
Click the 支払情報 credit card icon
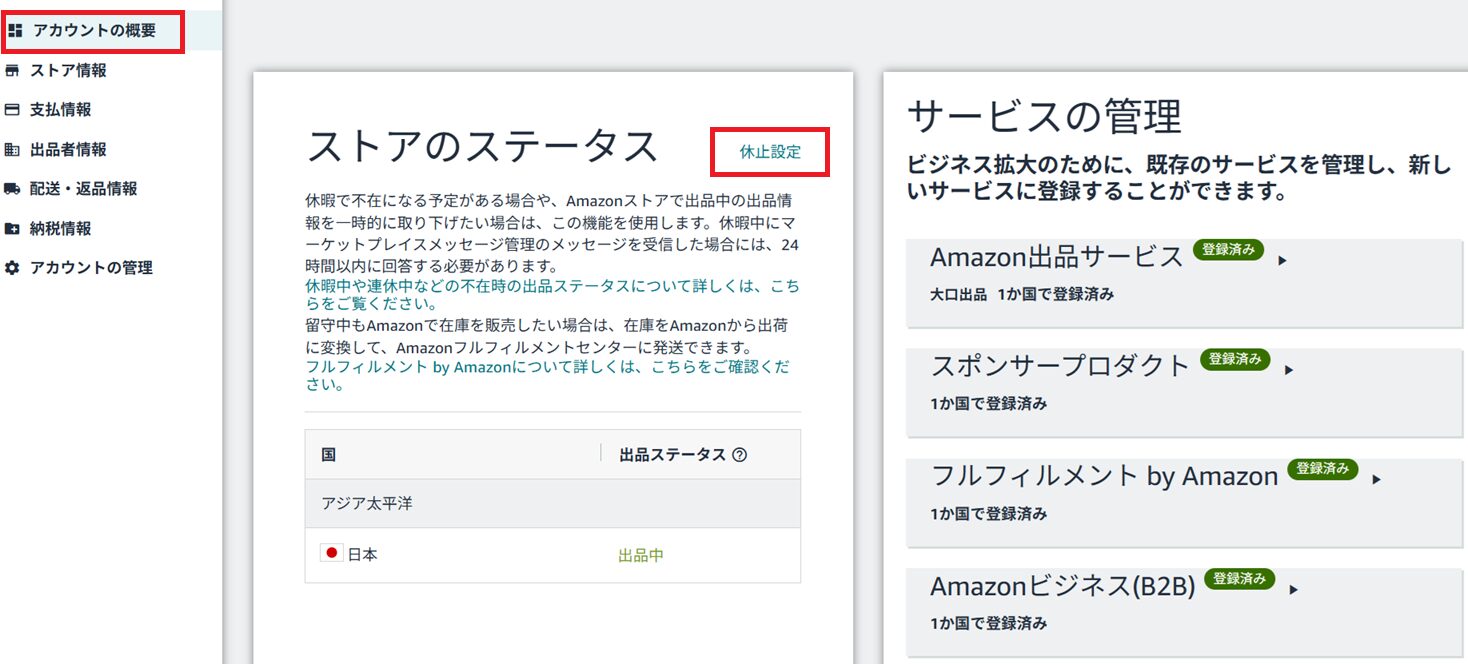[x=12, y=110]
